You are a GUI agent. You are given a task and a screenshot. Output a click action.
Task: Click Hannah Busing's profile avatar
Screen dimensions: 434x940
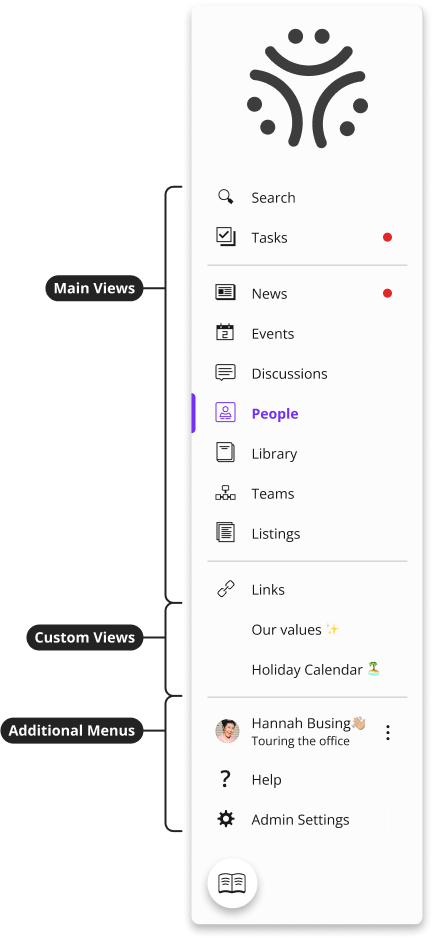point(227,731)
